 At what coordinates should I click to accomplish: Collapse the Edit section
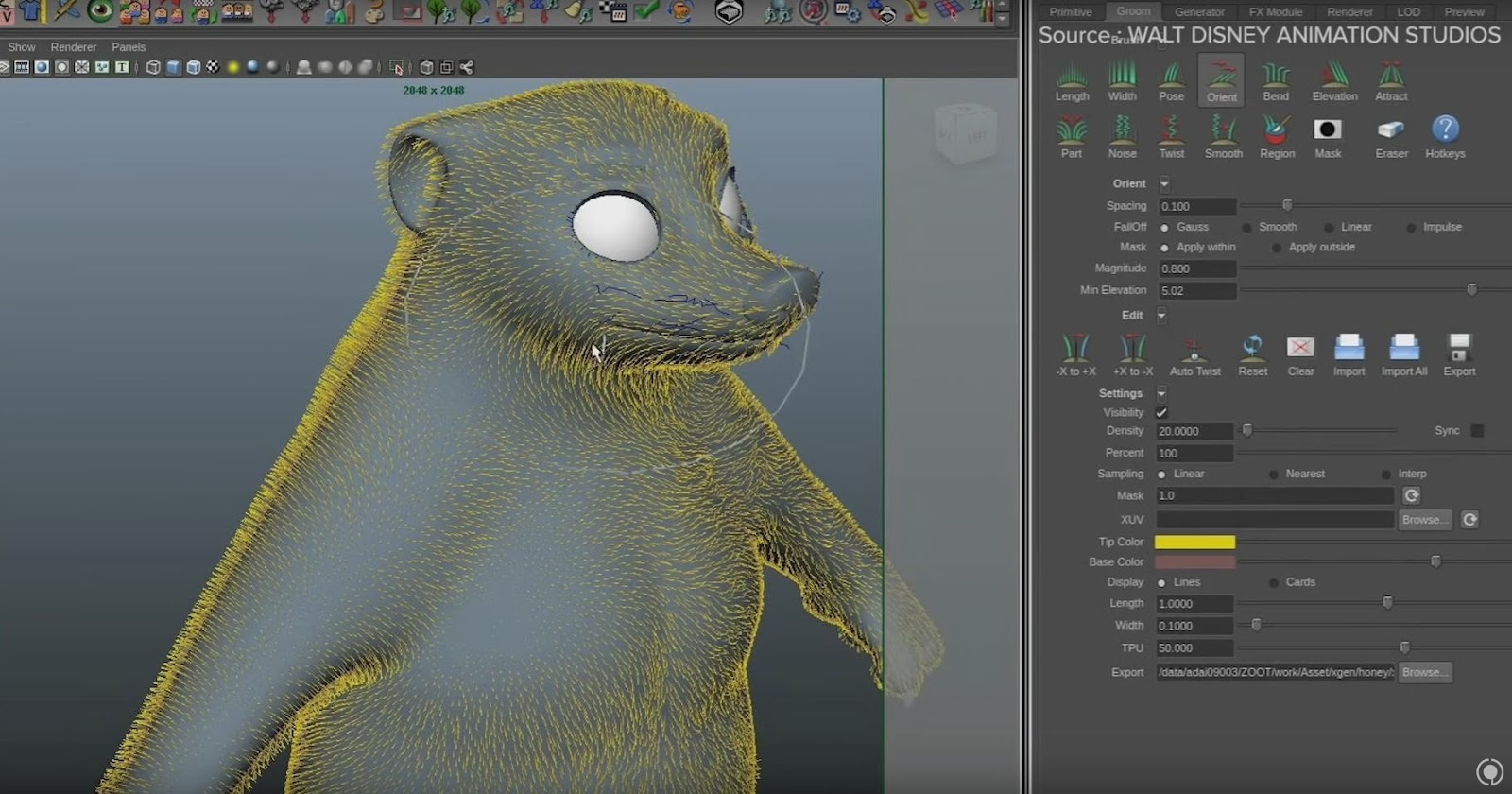(x=1161, y=315)
